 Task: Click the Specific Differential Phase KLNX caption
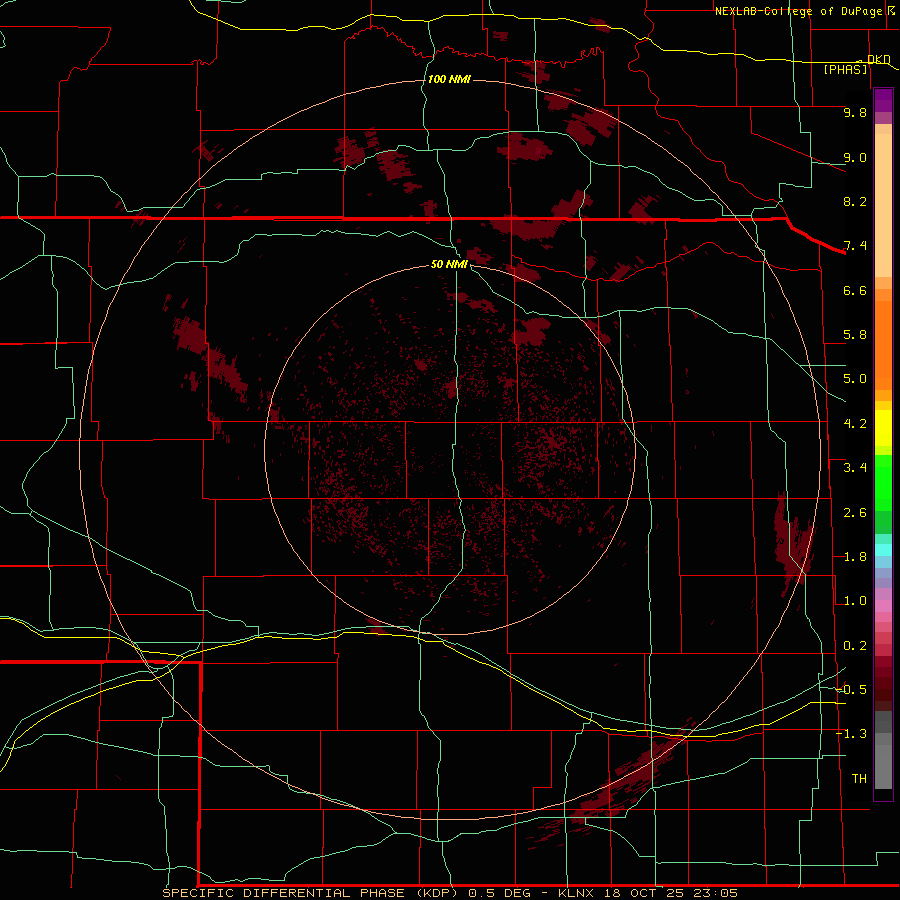450,893
